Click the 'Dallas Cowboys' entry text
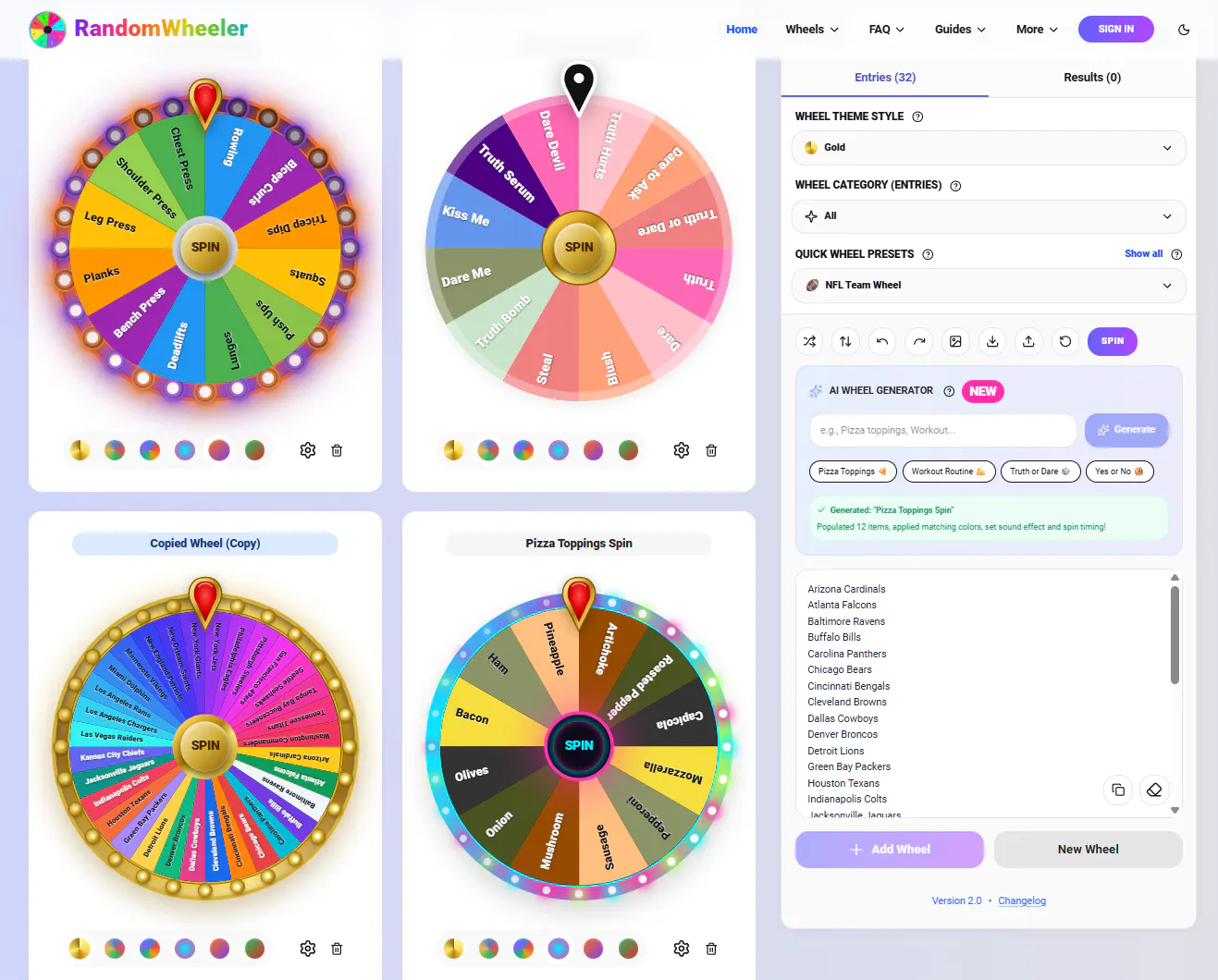 pyautogui.click(x=843, y=718)
